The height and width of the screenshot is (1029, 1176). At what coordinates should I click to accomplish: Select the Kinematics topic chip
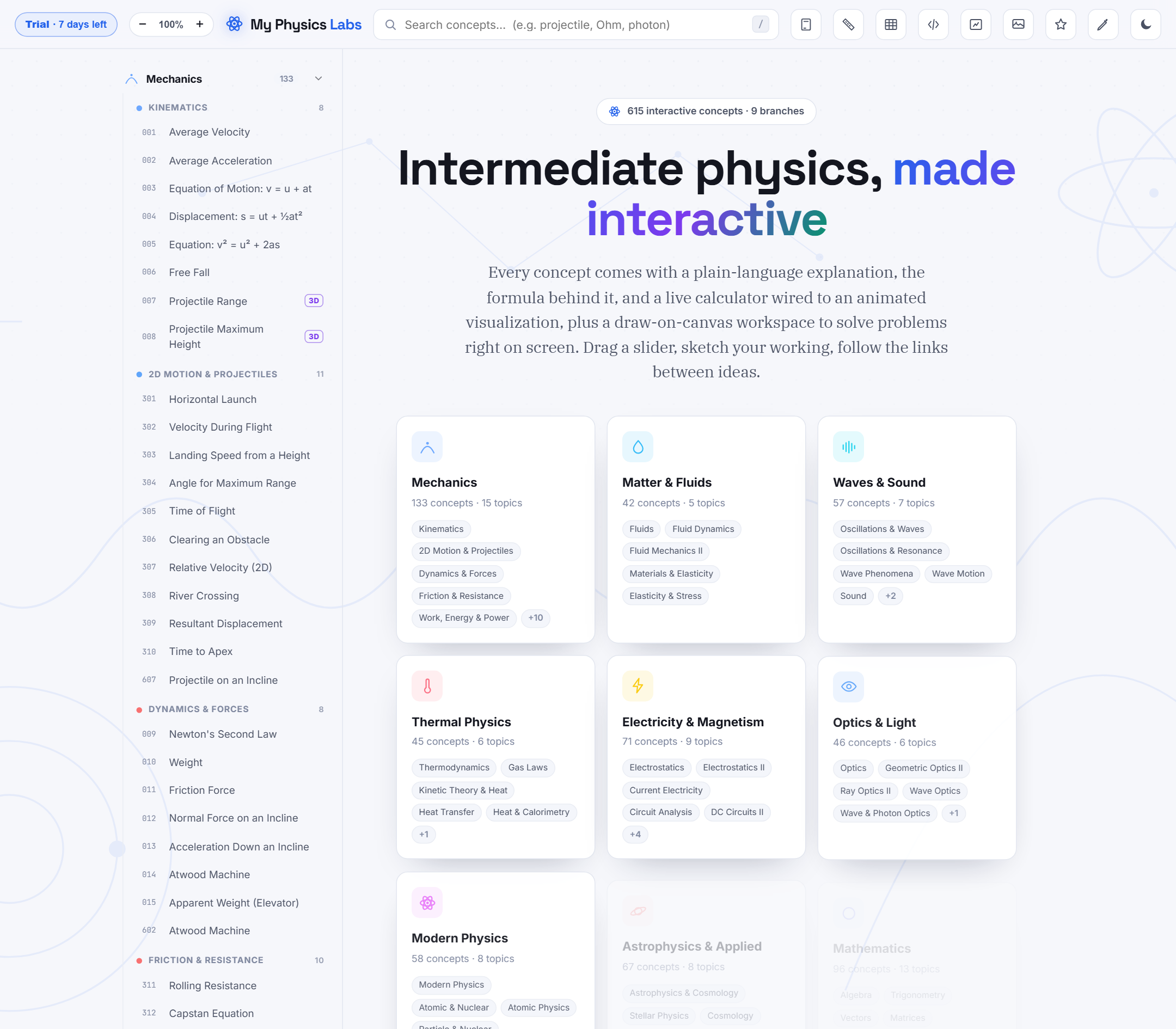coord(441,529)
